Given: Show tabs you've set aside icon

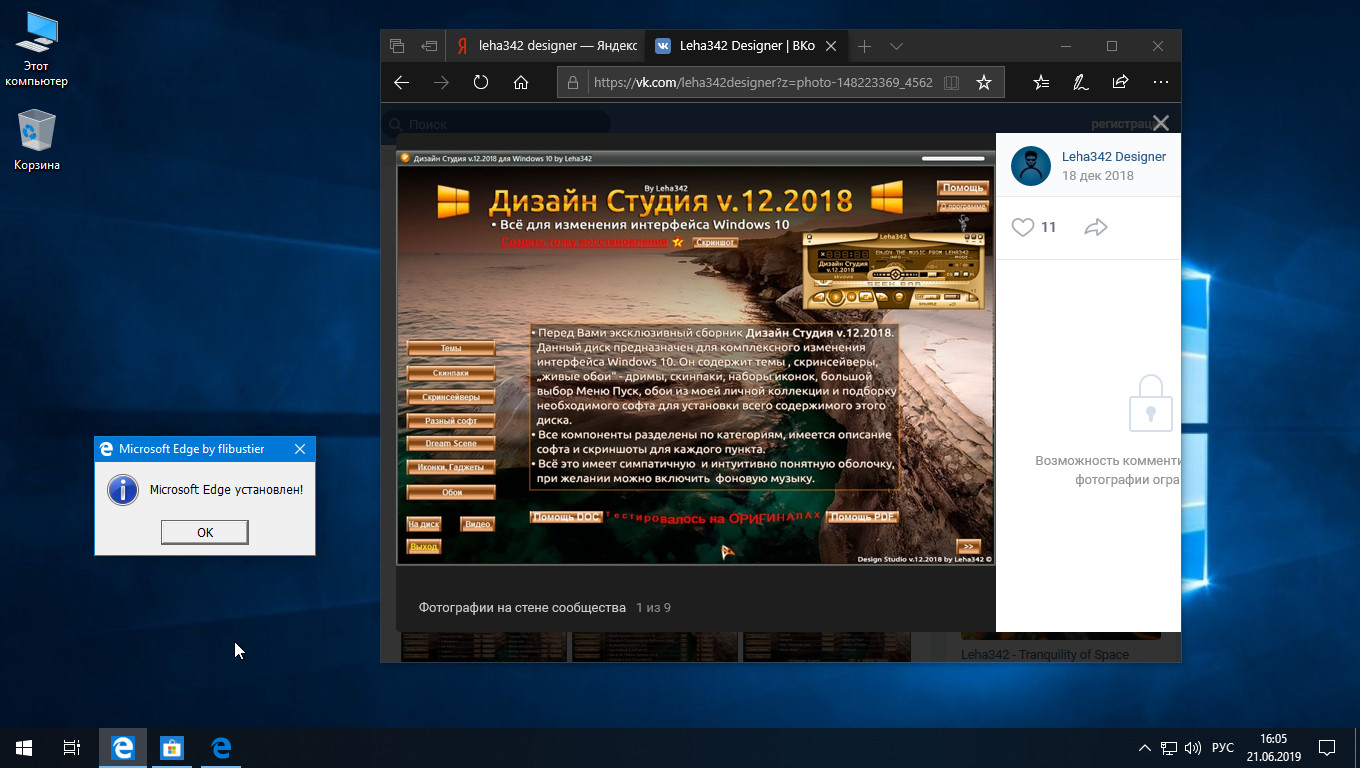Looking at the screenshot, I should tap(397, 46).
